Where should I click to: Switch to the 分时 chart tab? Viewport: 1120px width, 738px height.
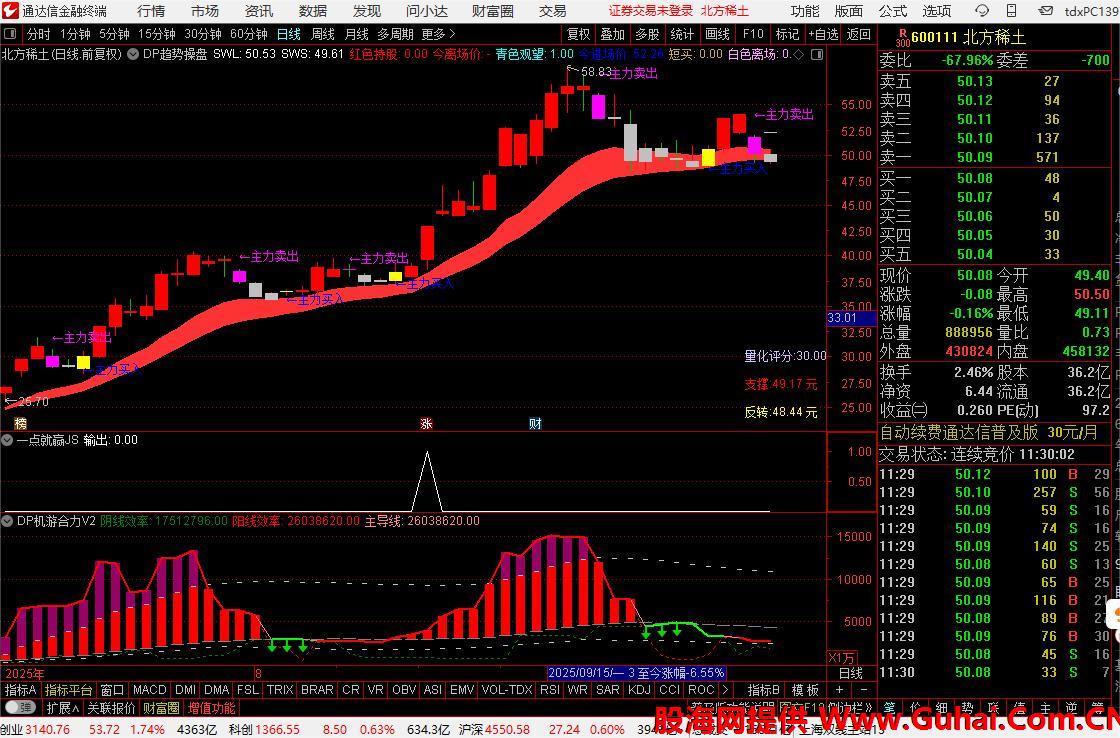point(39,34)
